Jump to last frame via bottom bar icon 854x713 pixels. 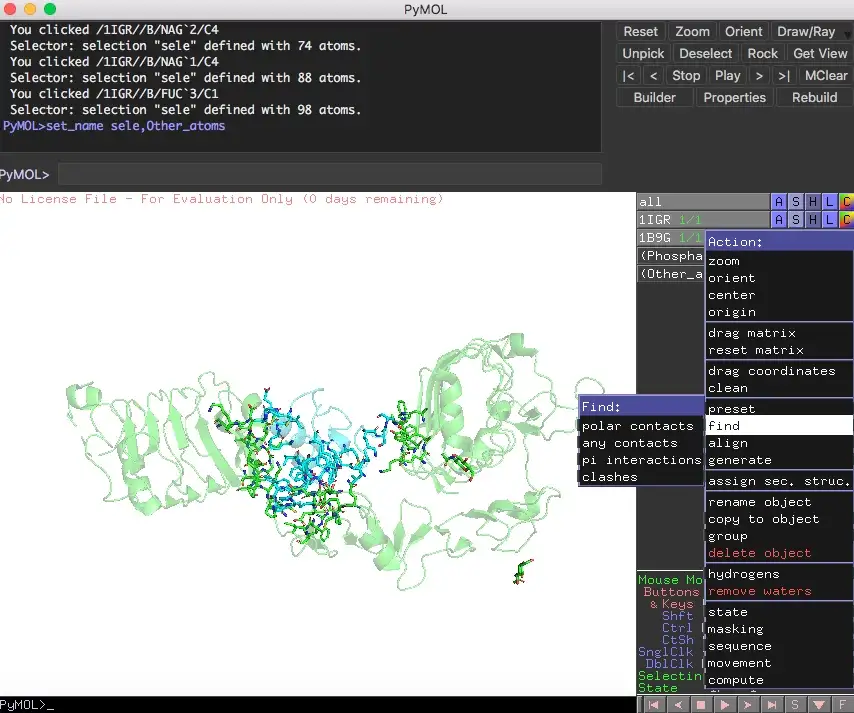click(x=773, y=705)
